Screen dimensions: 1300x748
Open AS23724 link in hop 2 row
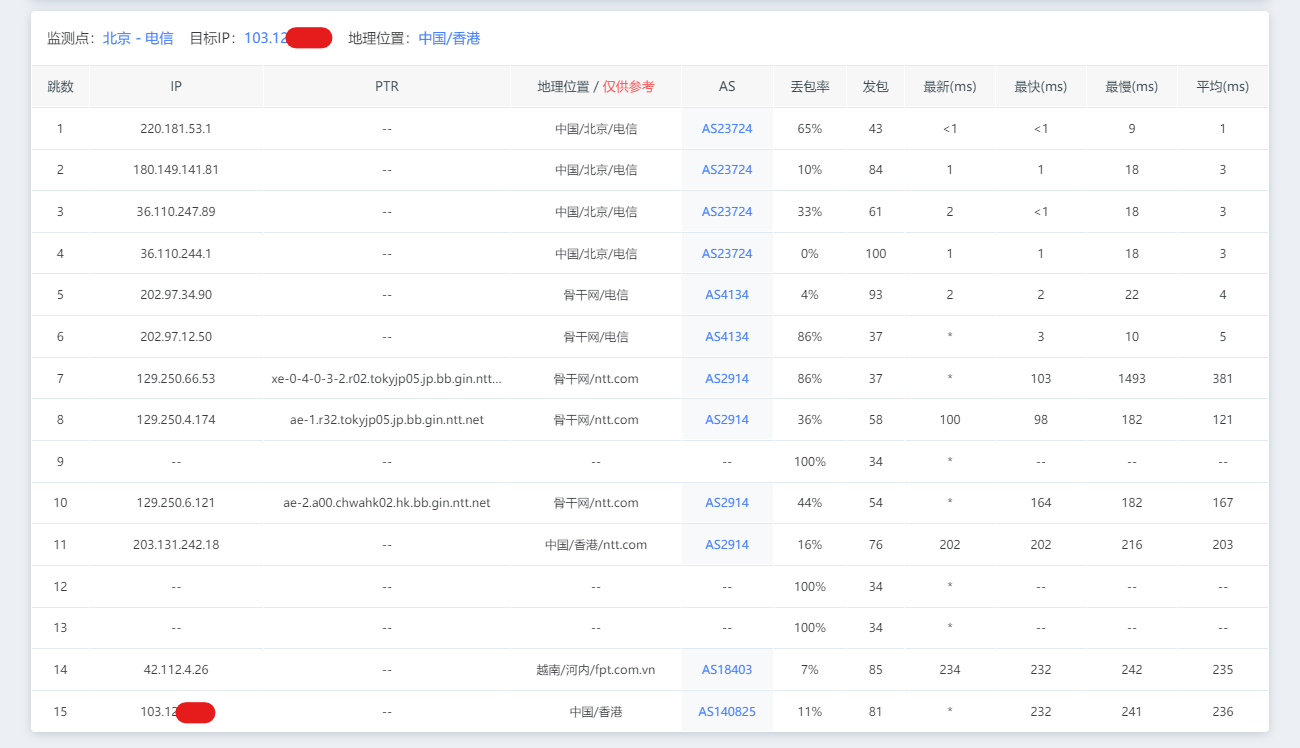point(727,170)
